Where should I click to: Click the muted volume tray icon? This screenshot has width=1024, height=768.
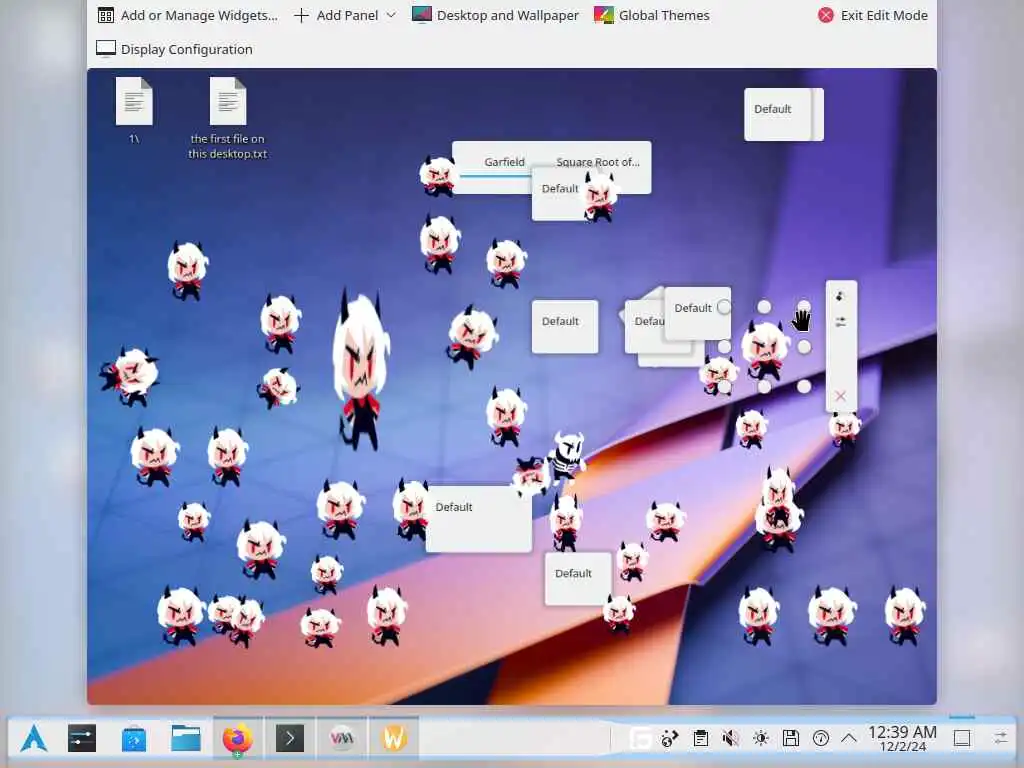pyautogui.click(x=731, y=739)
